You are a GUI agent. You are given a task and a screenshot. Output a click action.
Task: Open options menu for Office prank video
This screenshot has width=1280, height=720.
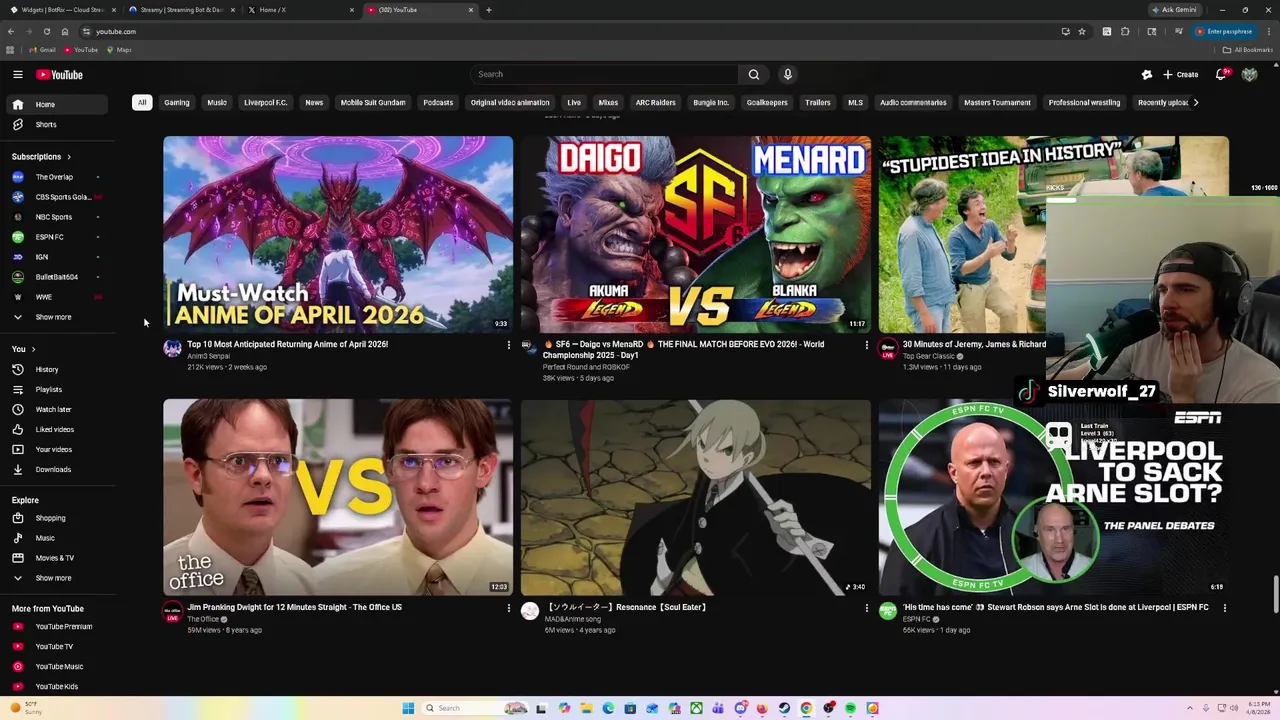click(x=508, y=608)
